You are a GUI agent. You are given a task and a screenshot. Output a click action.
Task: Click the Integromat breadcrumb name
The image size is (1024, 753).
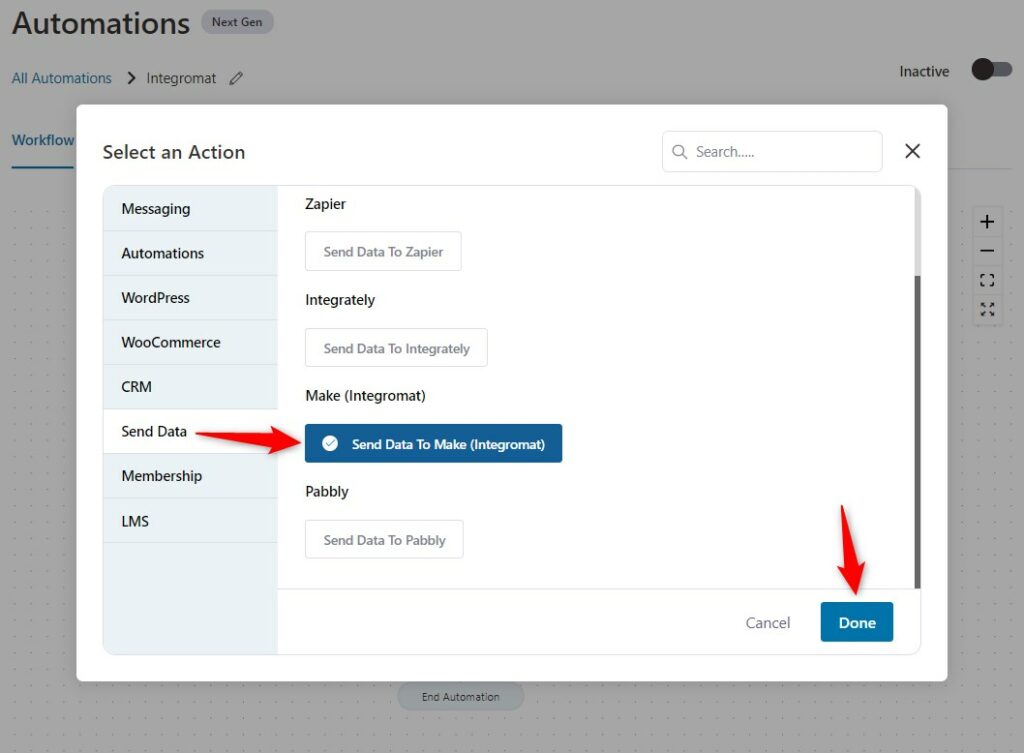point(181,78)
